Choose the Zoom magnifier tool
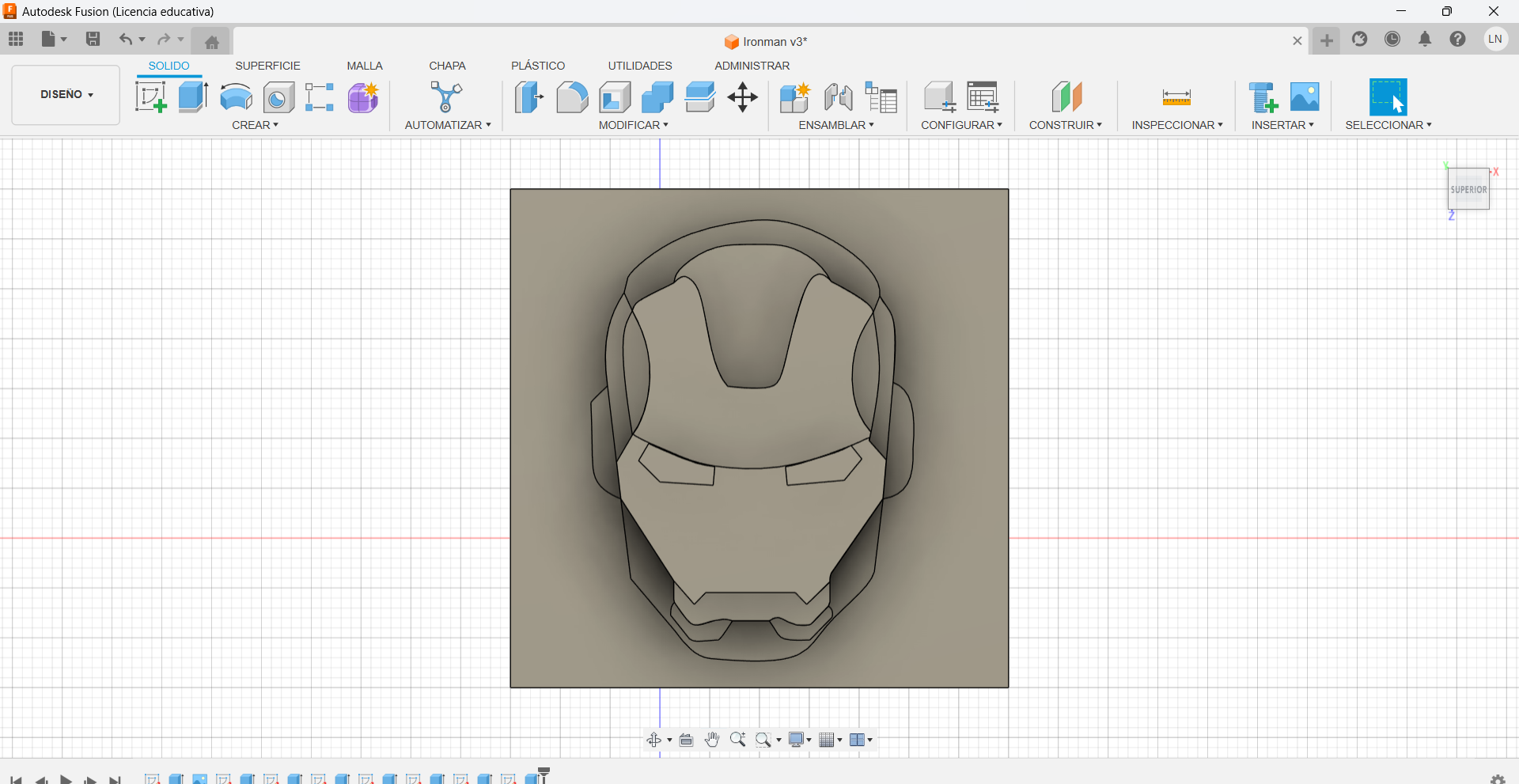The width and height of the screenshot is (1519, 784). pos(737,740)
